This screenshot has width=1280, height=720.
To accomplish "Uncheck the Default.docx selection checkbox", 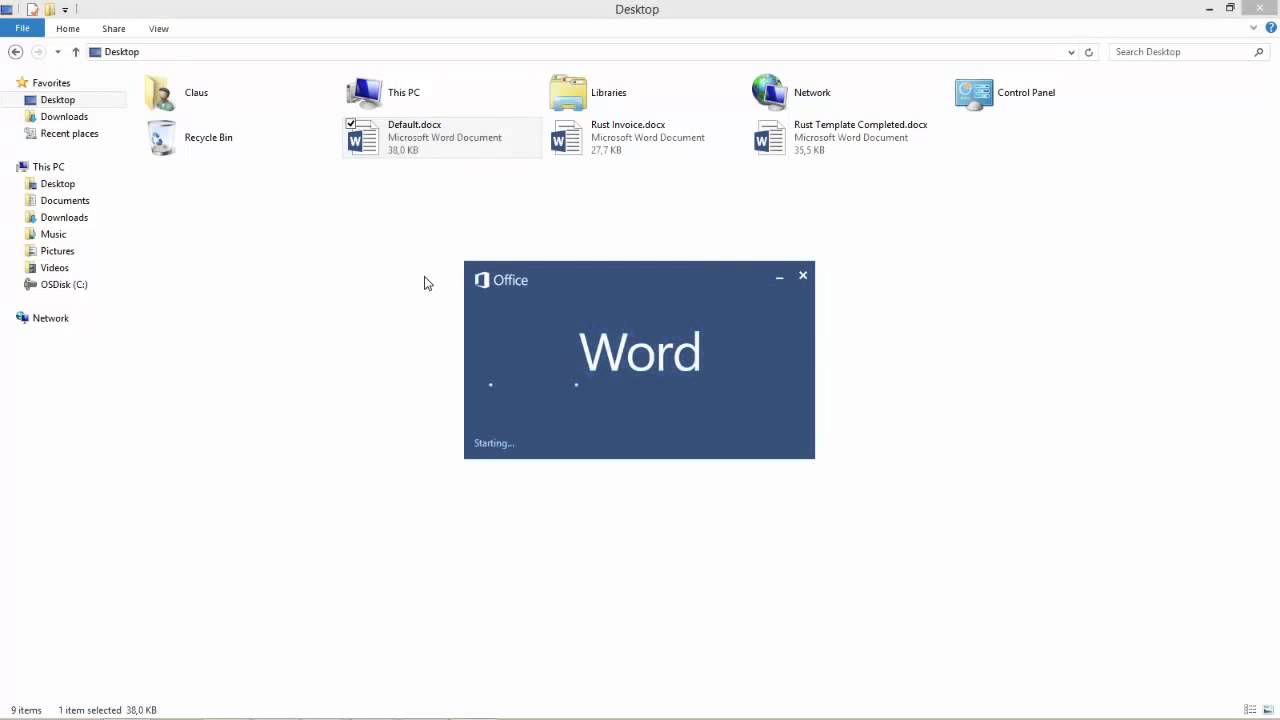I will pyautogui.click(x=351, y=124).
